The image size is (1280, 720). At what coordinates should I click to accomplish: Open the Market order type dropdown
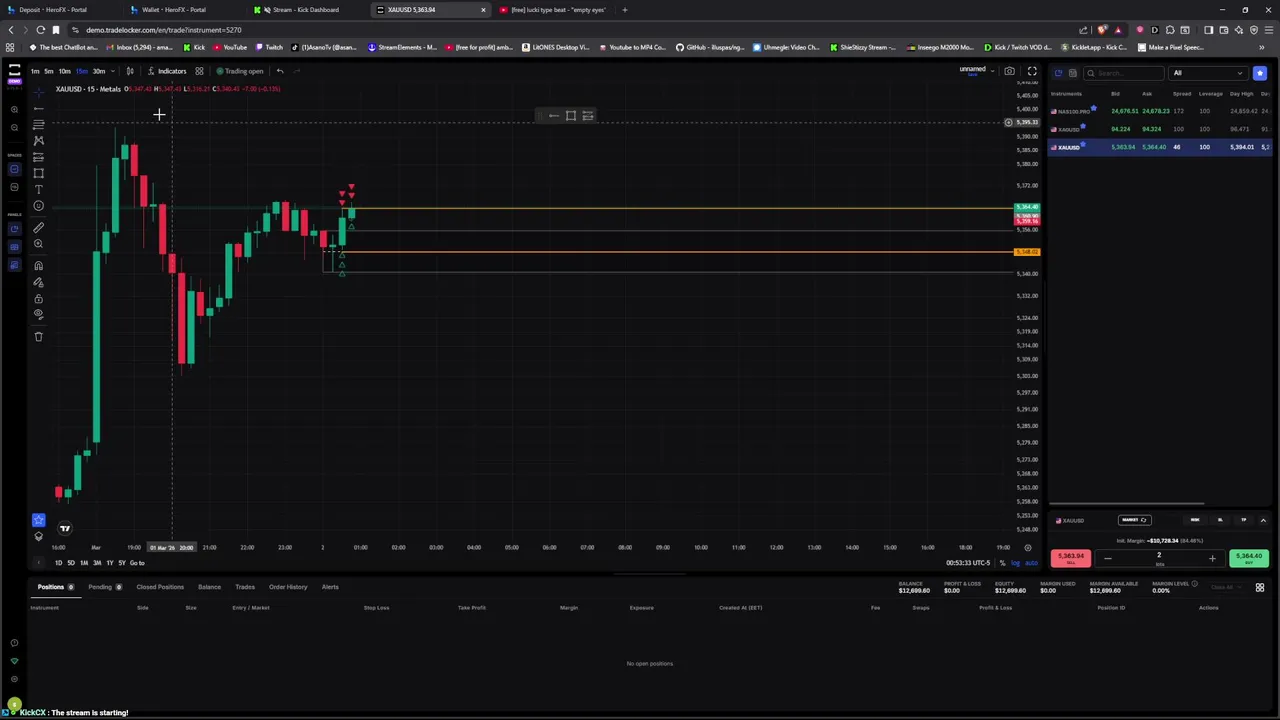pos(1135,520)
